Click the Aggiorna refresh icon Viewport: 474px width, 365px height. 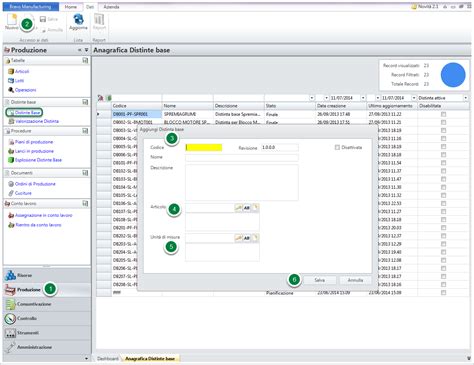tap(78, 19)
